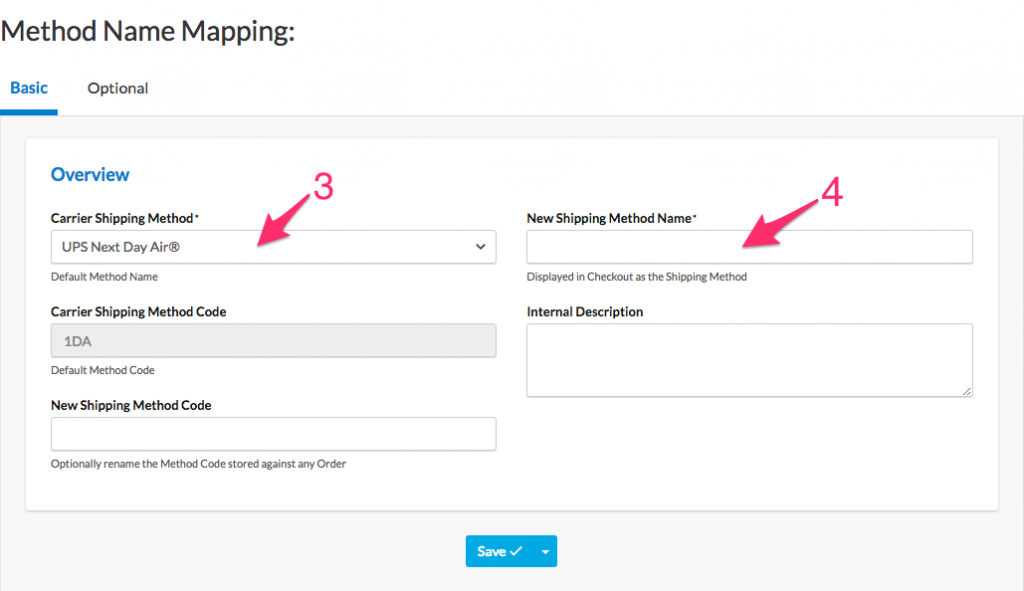Focus the New Shipping Method Name field
The image size is (1024, 591).
point(749,247)
